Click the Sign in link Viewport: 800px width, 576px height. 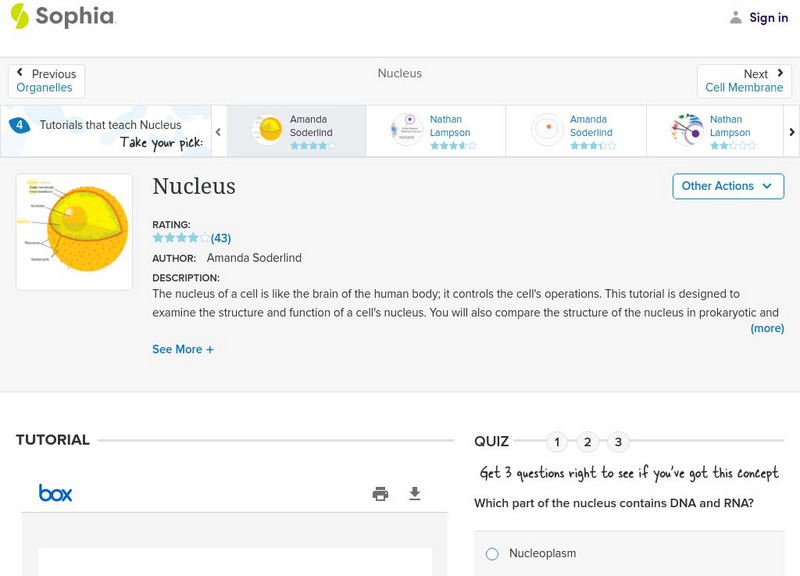[x=768, y=17]
